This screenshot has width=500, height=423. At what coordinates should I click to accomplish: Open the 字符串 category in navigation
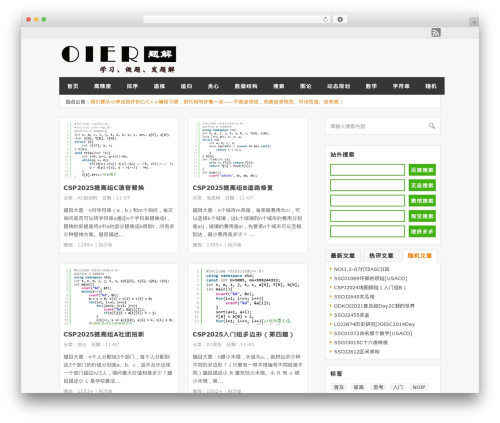point(401,86)
